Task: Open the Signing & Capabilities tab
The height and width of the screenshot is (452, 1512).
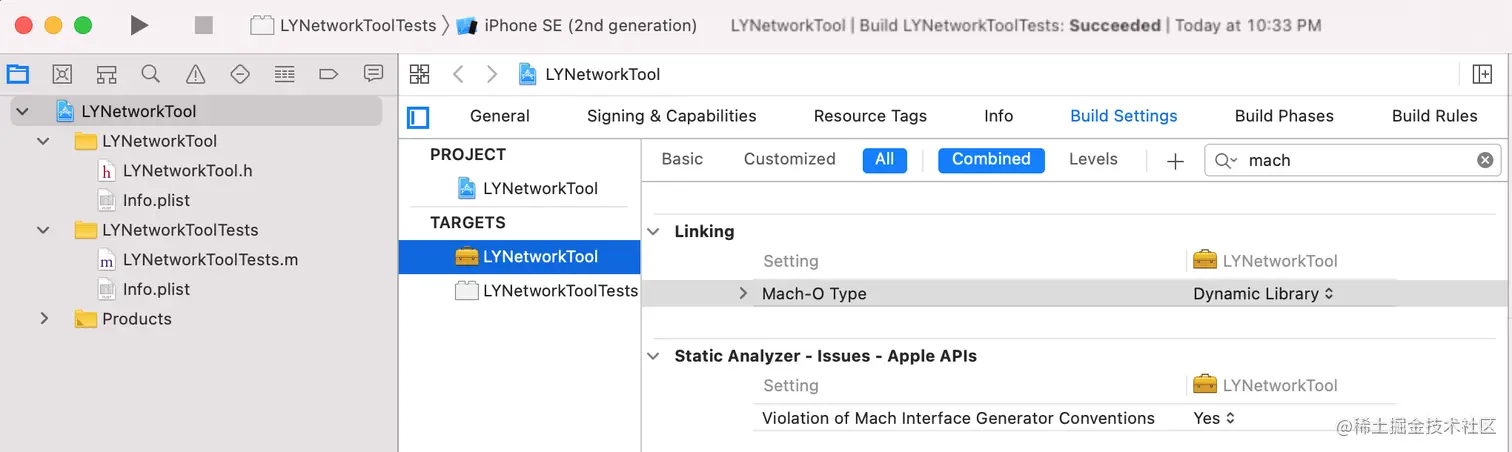Action: click(671, 116)
